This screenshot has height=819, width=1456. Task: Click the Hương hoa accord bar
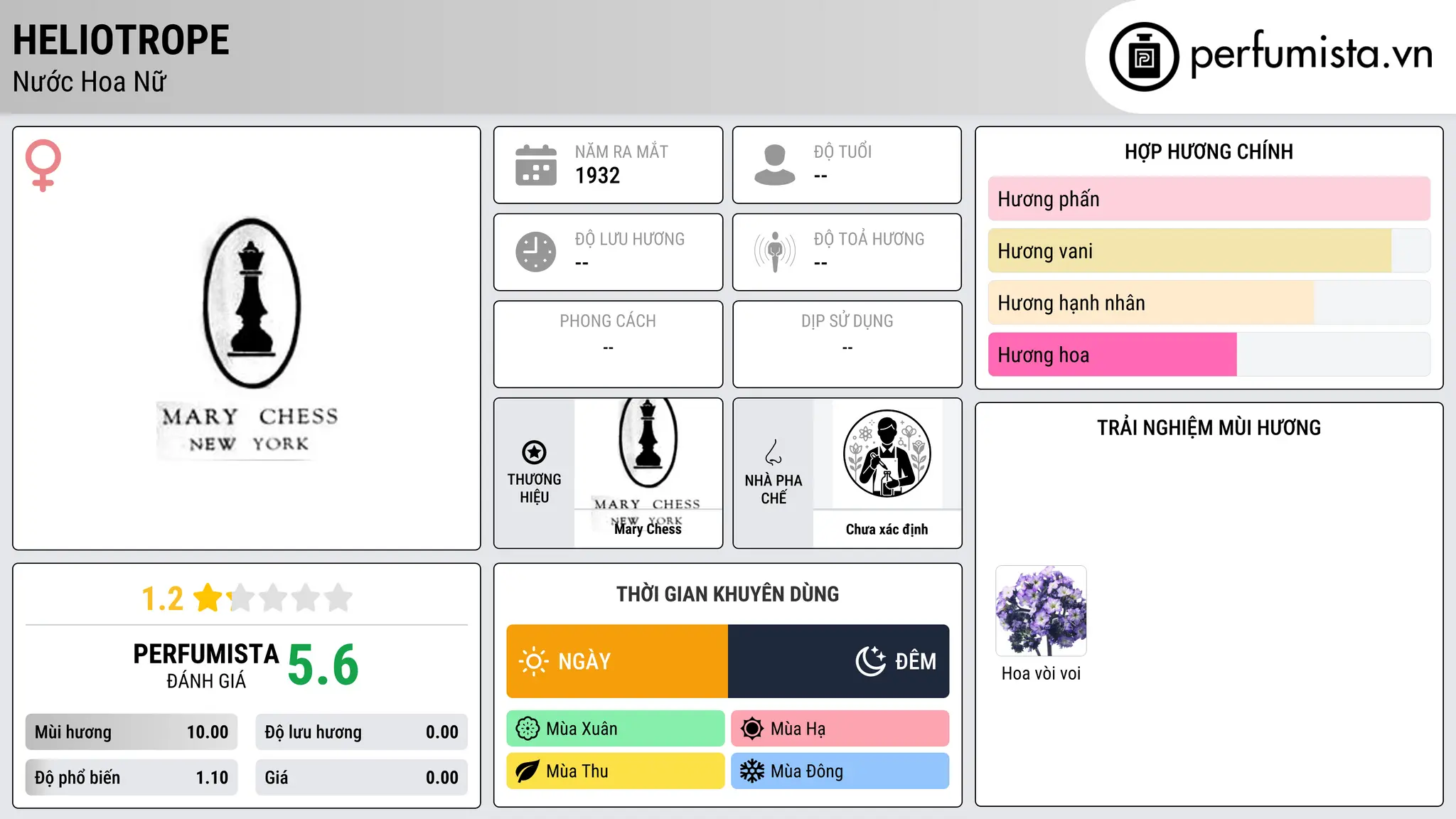tap(1209, 355)
